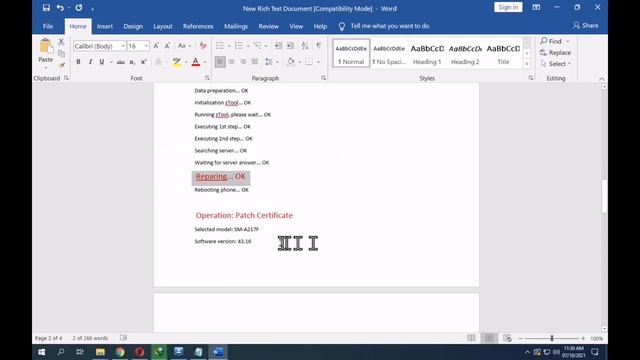Decrease paragraph indent
Screen dimensions: 640x360
point(278,46)
